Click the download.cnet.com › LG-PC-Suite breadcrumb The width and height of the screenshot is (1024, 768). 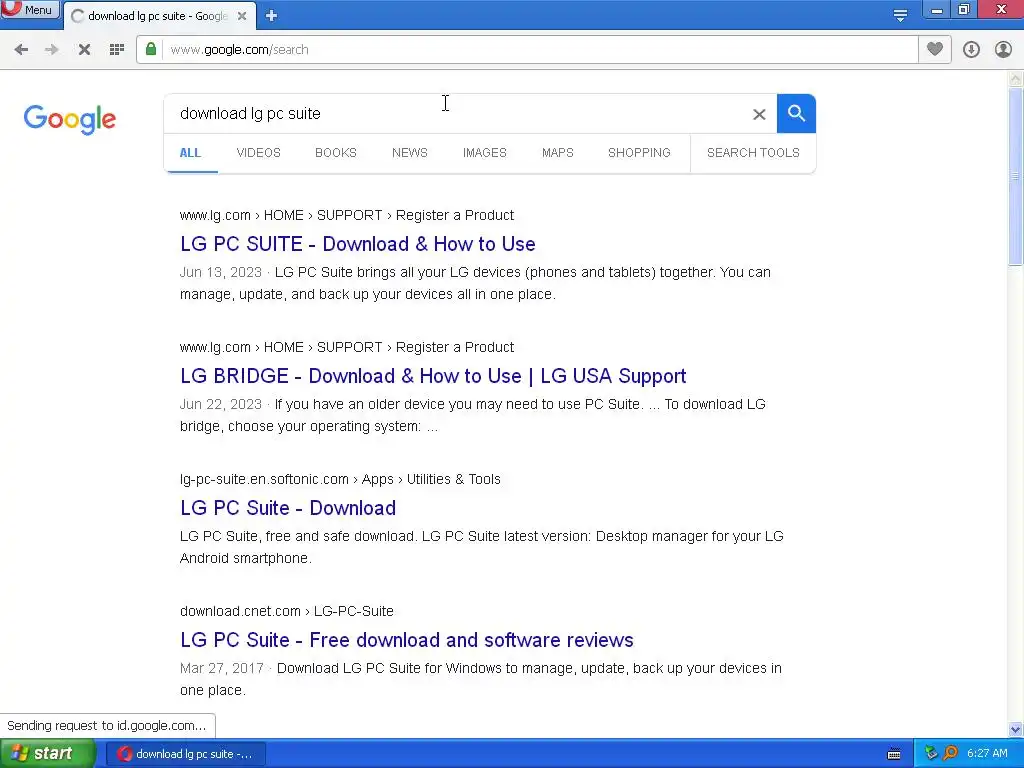tap(287, 611)
